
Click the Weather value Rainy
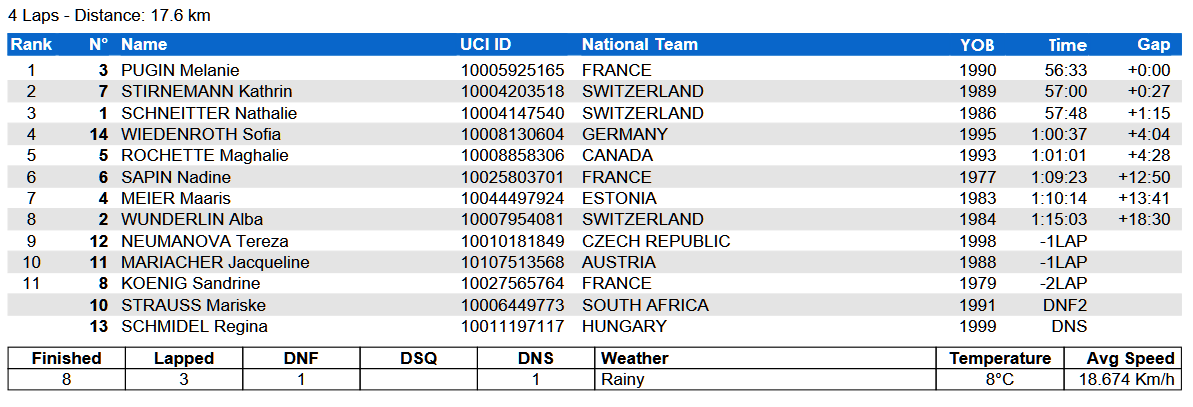click(623, 379)
